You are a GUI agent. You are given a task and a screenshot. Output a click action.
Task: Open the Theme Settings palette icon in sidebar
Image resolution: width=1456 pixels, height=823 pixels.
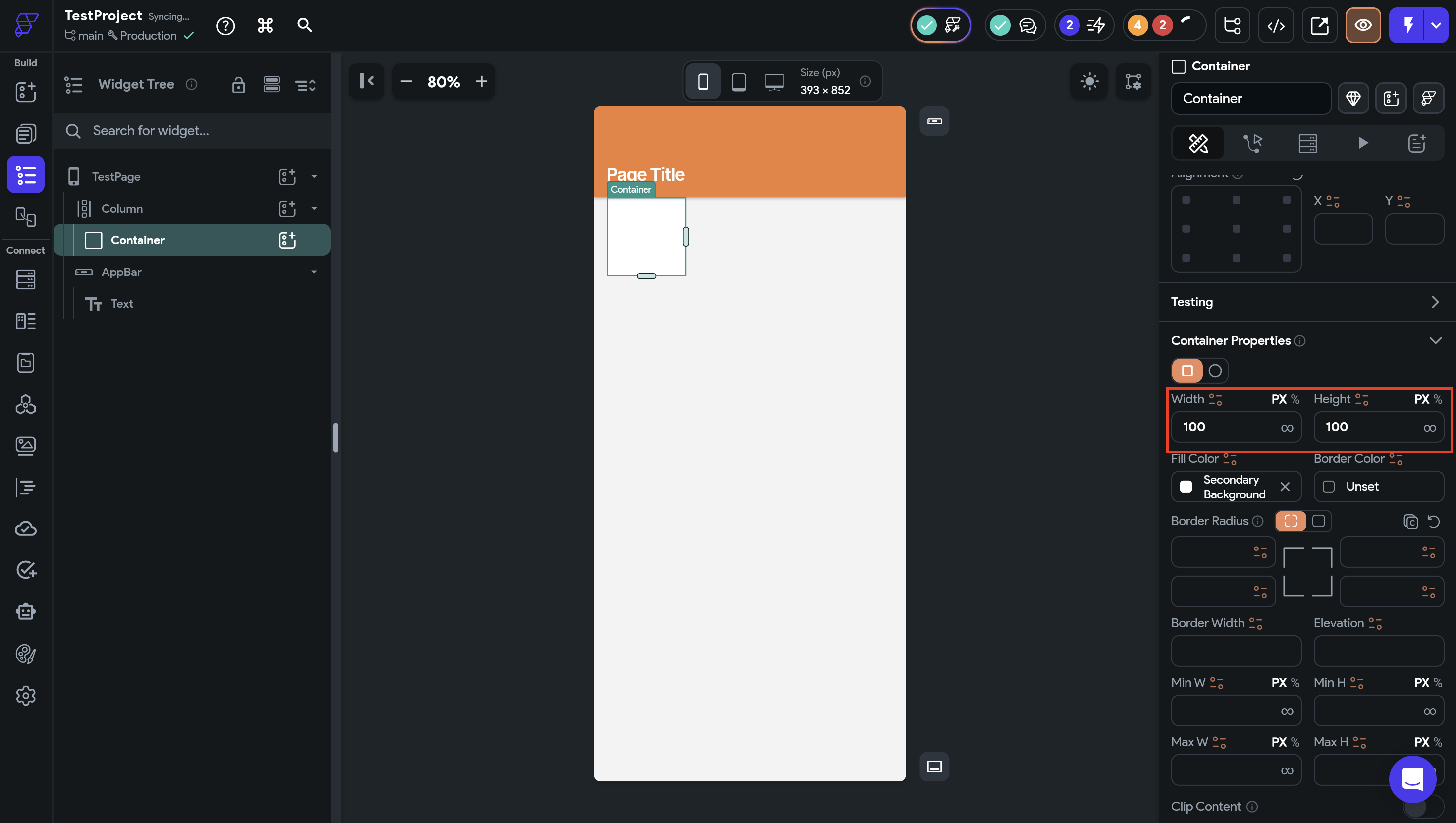[25, 654]
